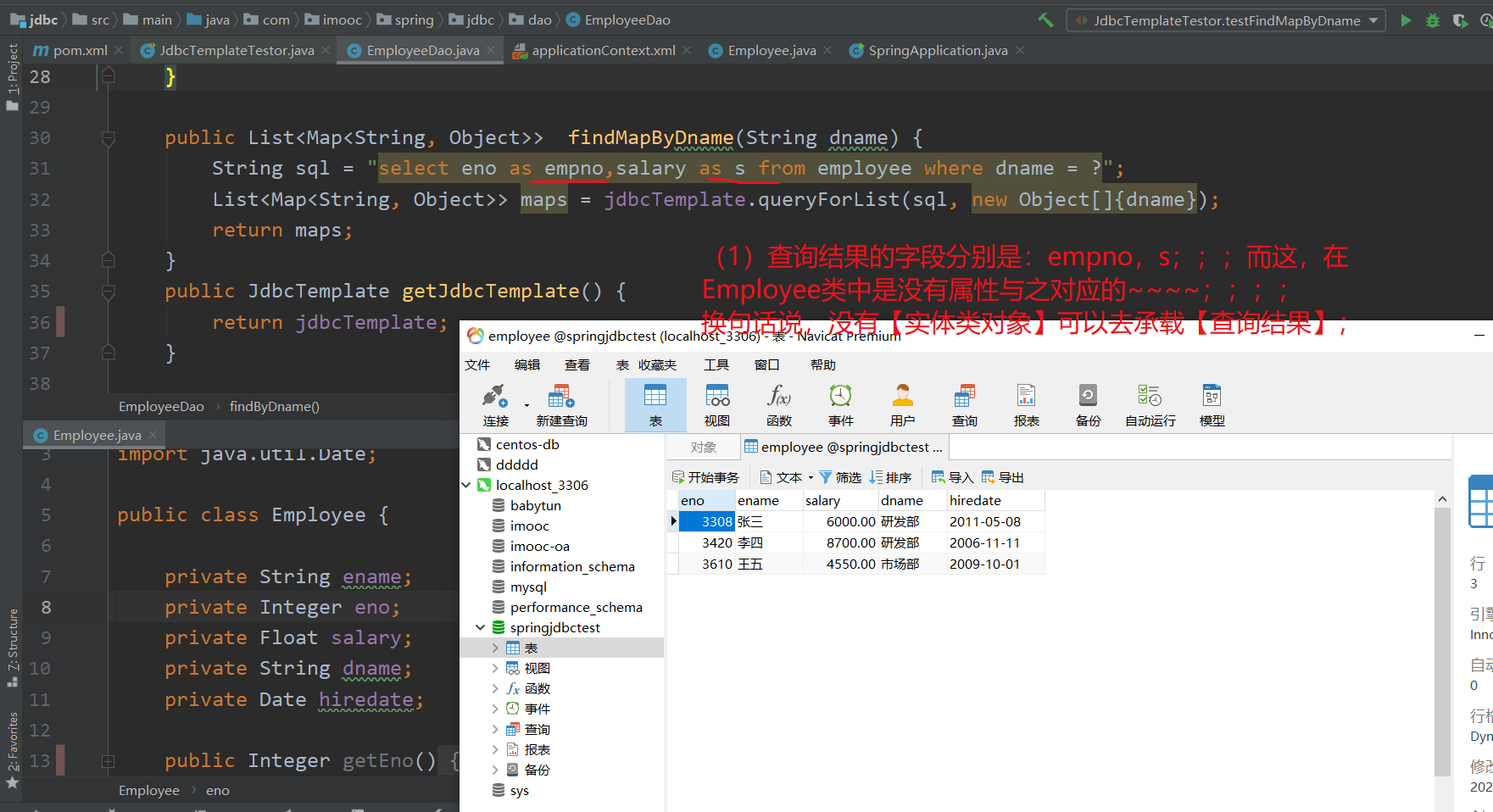Open Navicat 查看 menu

tap(577, 365)
